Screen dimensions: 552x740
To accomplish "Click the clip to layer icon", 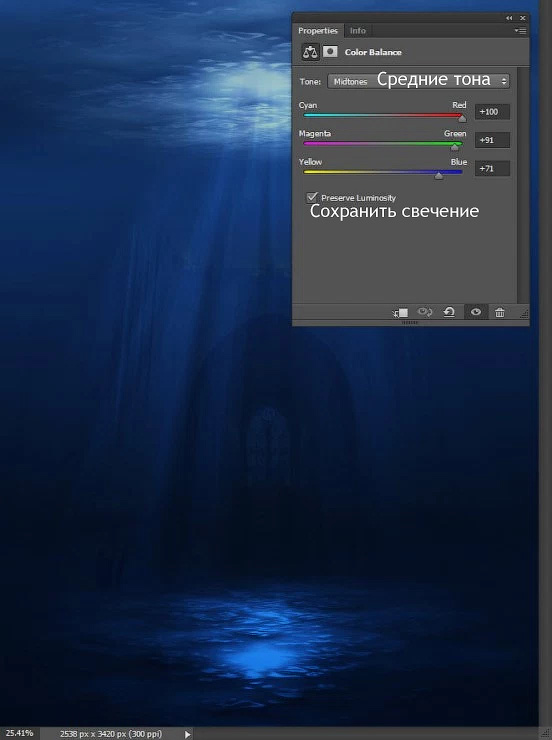I will click(401, 312).
